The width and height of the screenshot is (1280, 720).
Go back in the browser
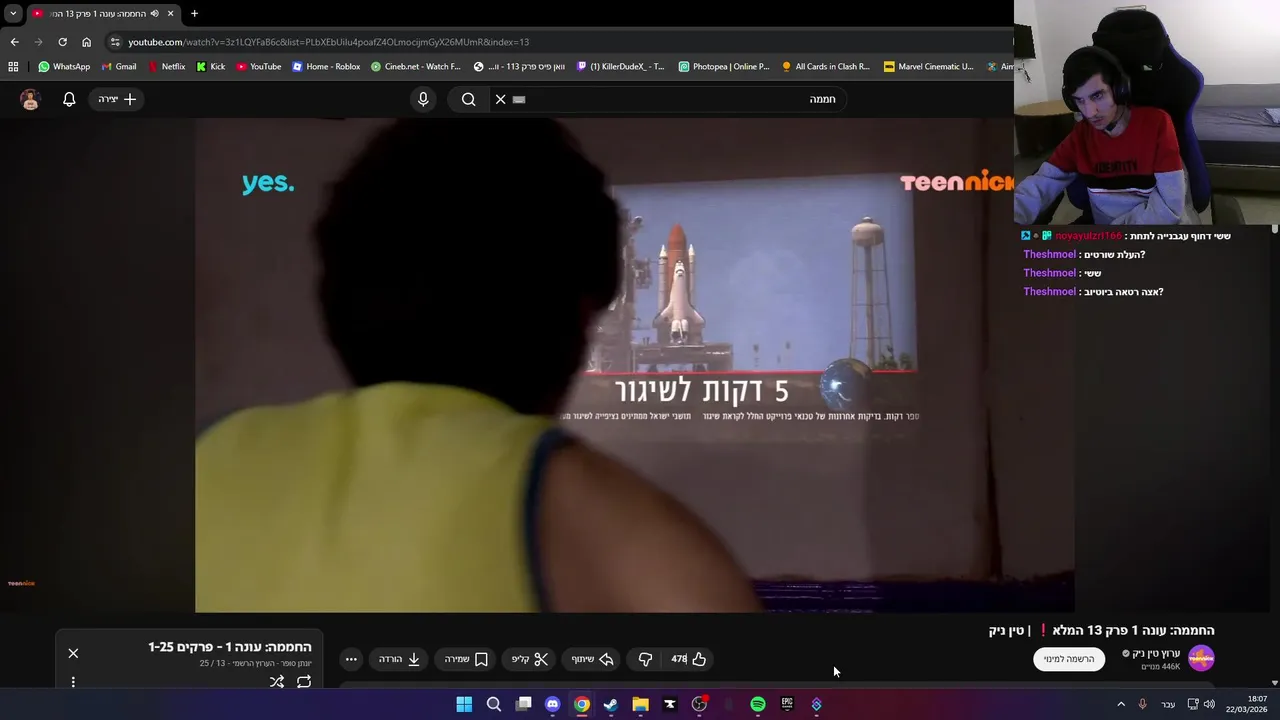pos(14,42)
